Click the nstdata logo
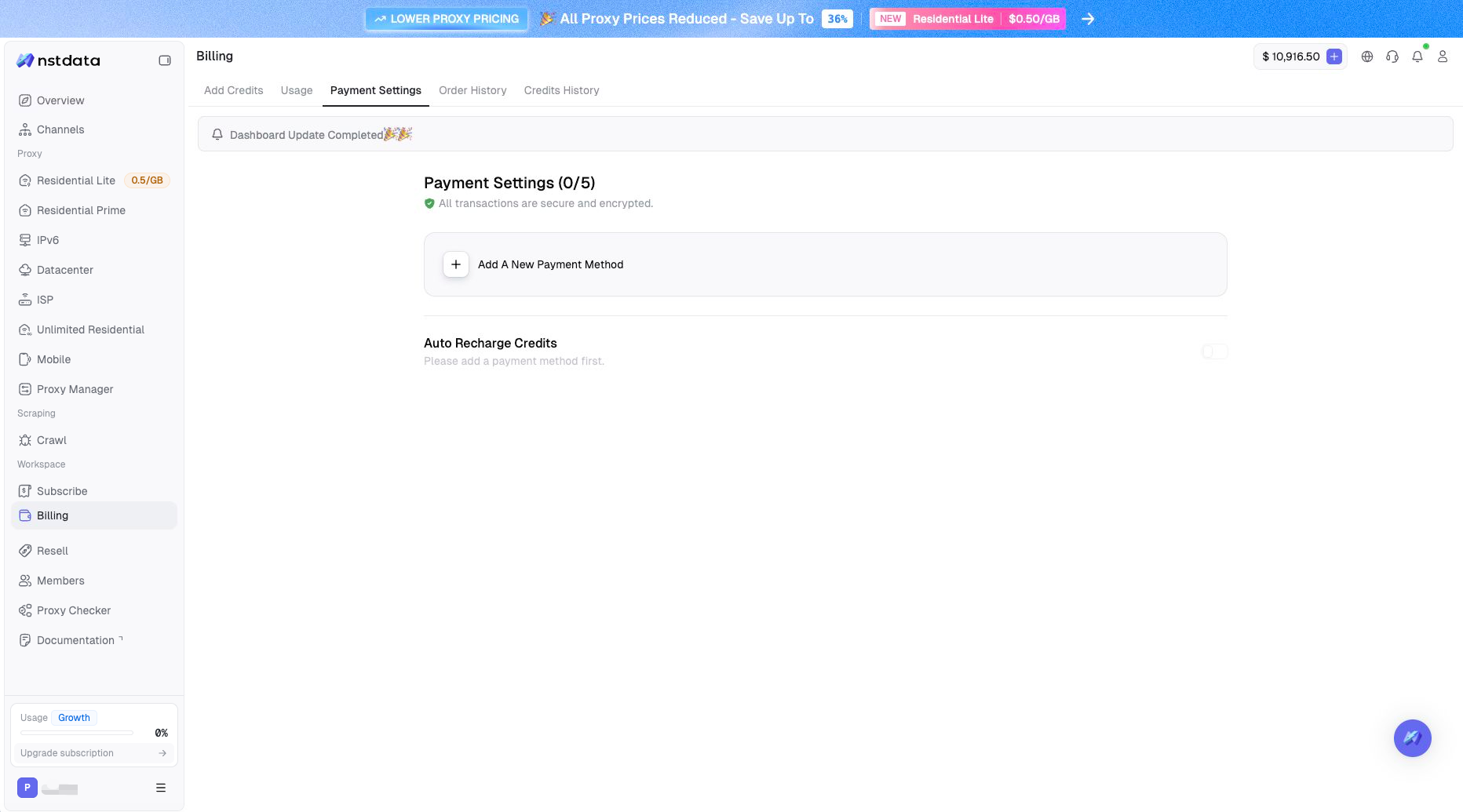This screenshot has width=1463, height=812. [58, 60]
